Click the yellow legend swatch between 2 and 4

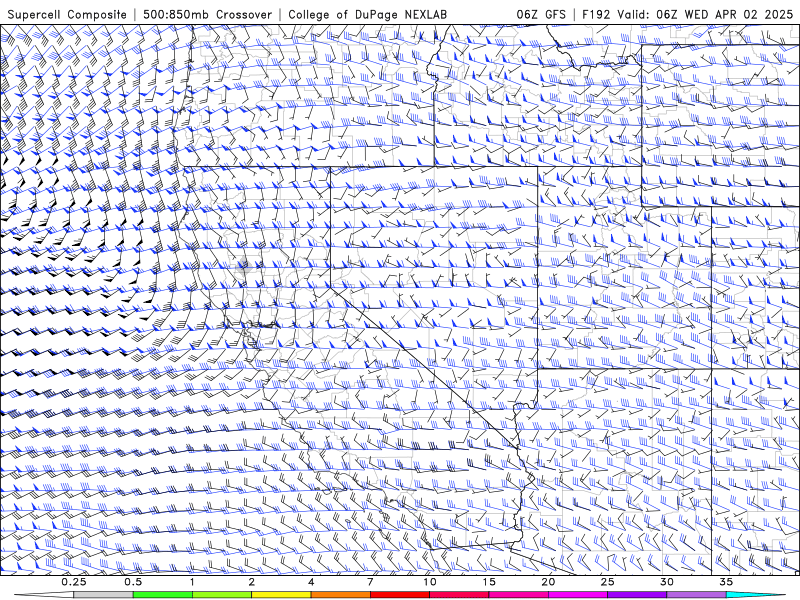(x=281, y=595)
